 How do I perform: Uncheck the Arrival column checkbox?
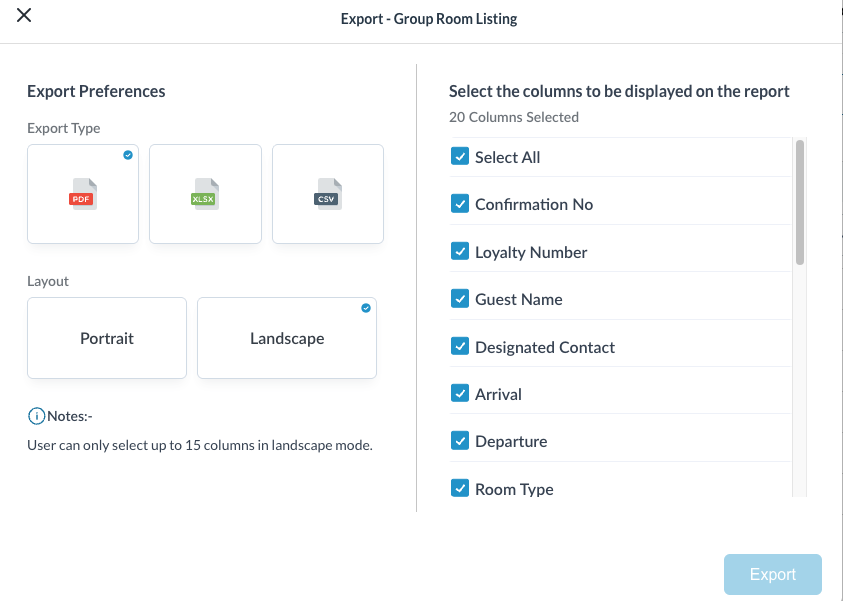click(x=460, y=394)
